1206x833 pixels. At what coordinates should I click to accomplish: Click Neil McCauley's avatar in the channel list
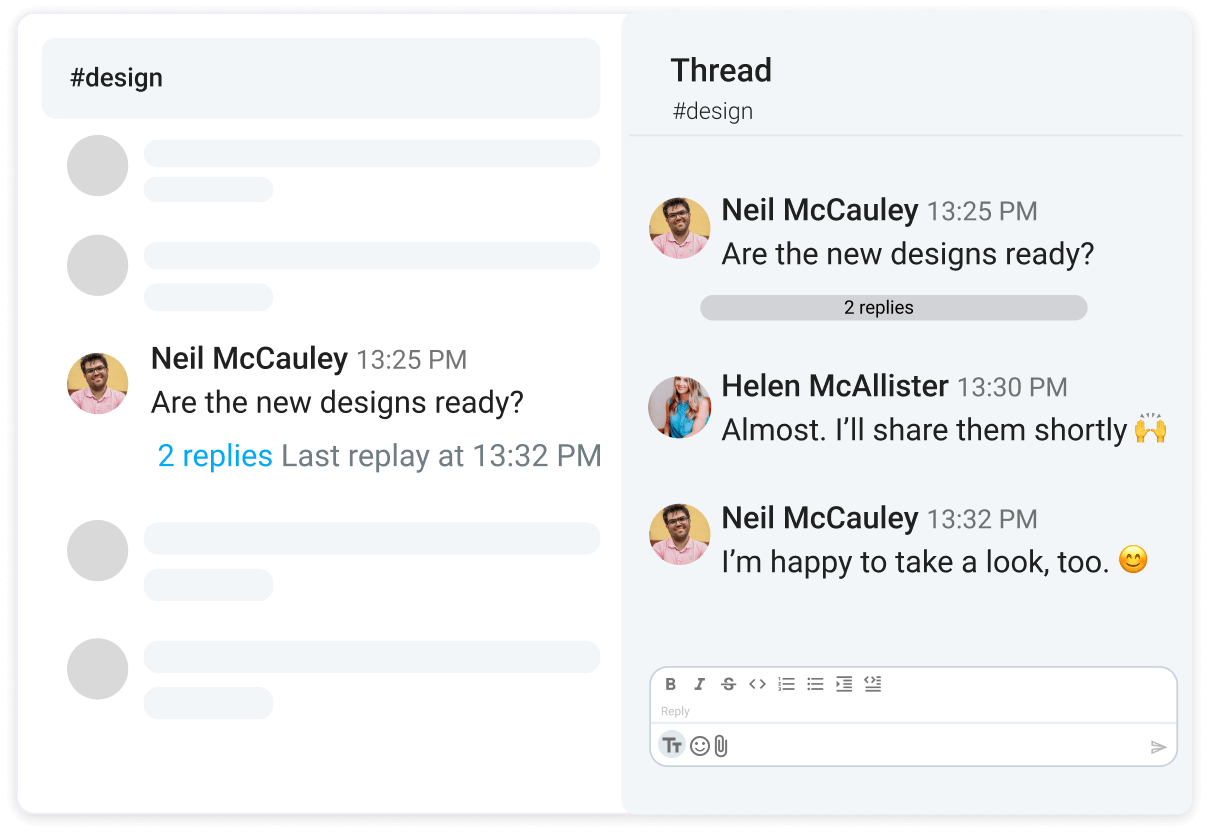[x=97, y=383]
